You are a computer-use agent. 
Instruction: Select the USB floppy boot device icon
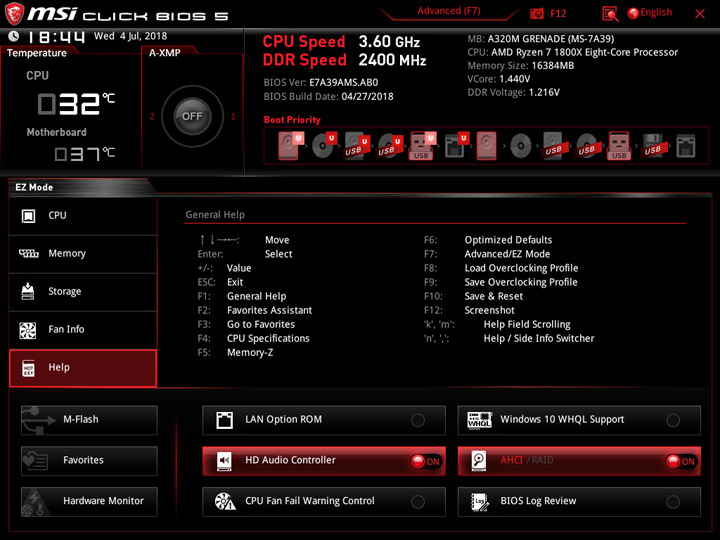[x=652, y=146]
